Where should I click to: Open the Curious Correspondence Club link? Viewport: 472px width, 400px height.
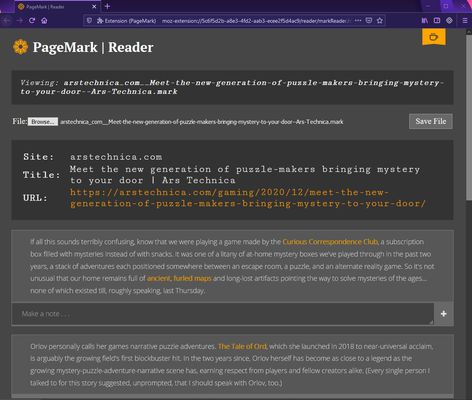[330, 242]
